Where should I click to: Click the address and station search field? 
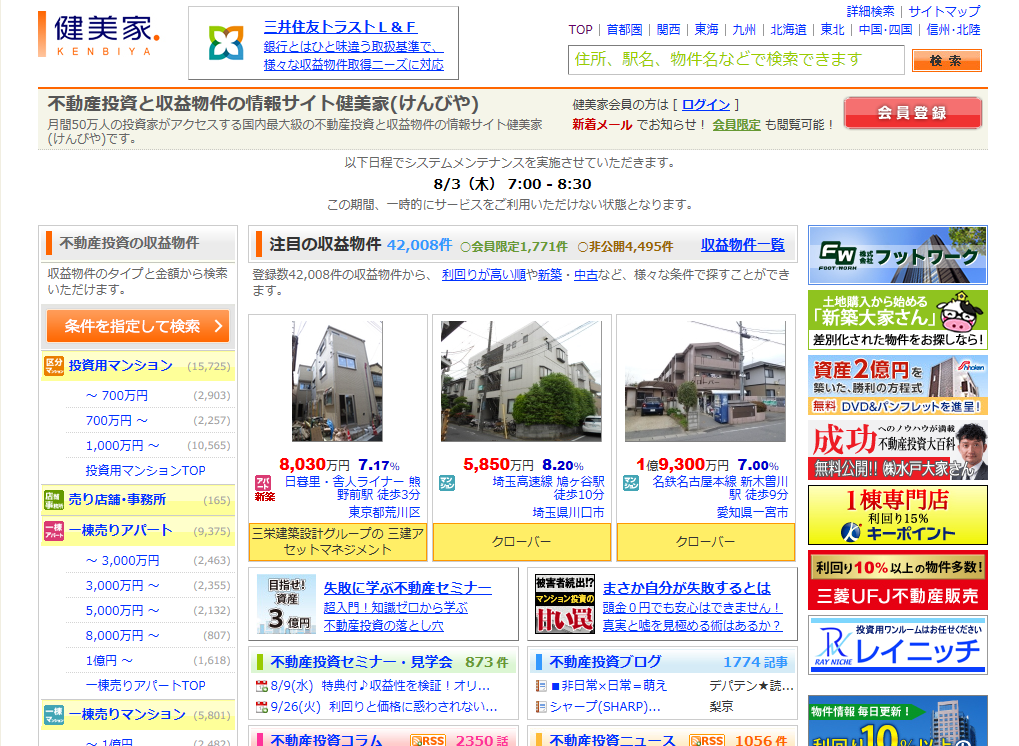tap(735, 60)
